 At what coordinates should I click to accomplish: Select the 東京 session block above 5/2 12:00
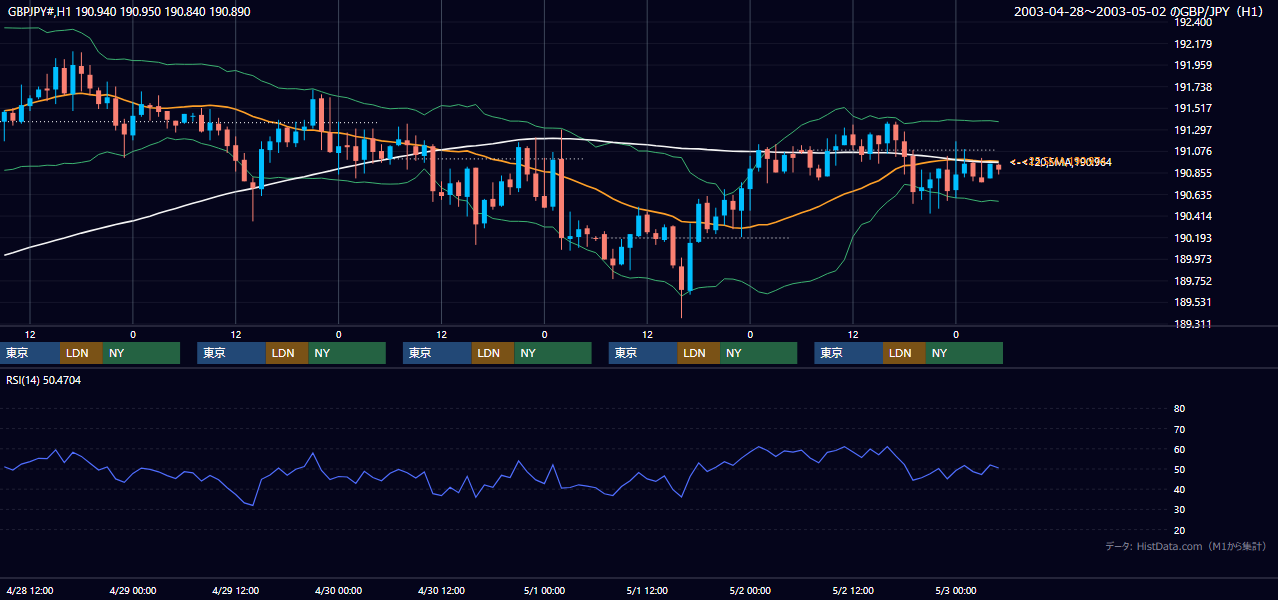click(x=849, y=353)
